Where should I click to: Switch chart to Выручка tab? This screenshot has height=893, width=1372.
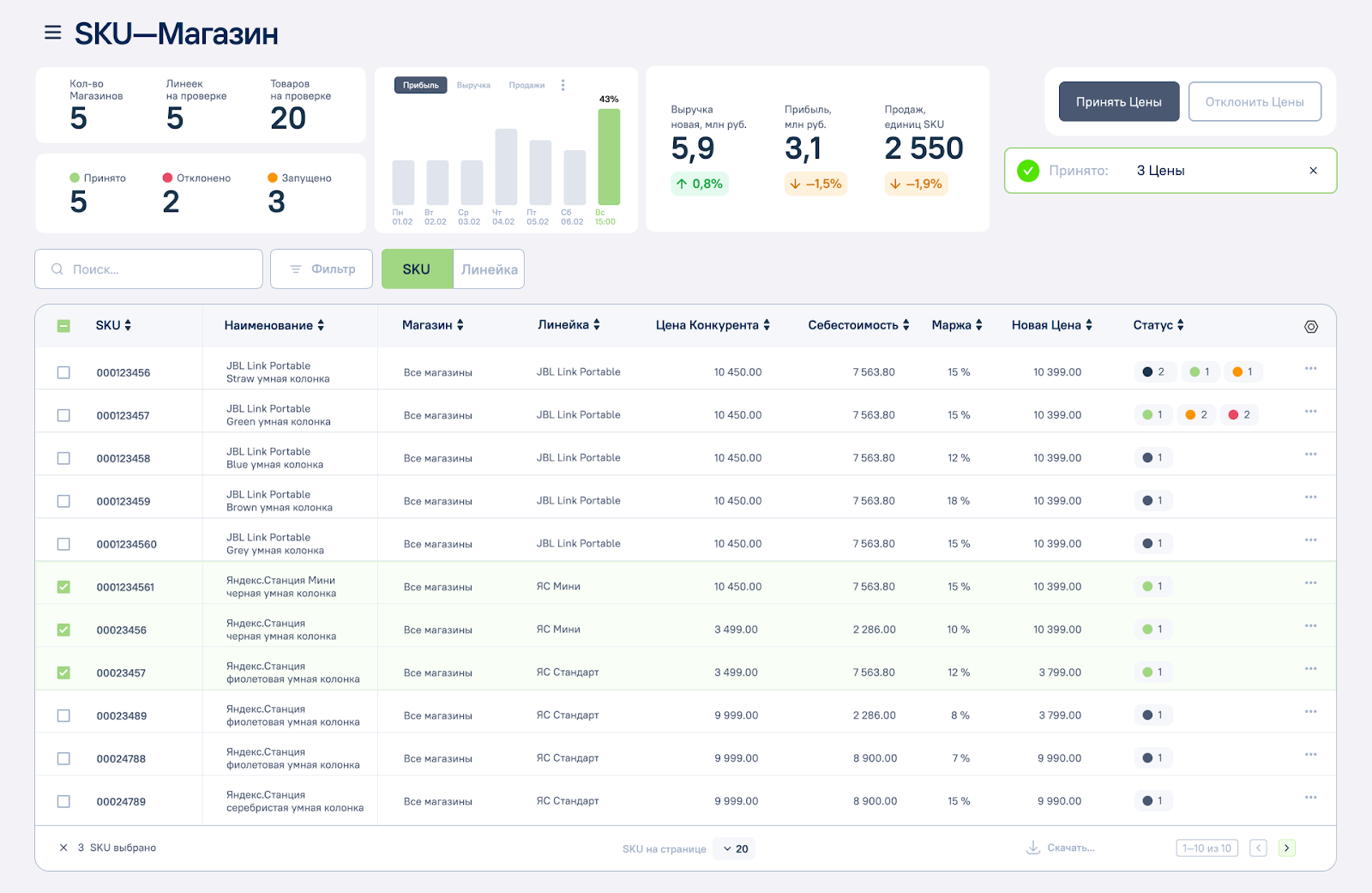(x=473, y=85)
